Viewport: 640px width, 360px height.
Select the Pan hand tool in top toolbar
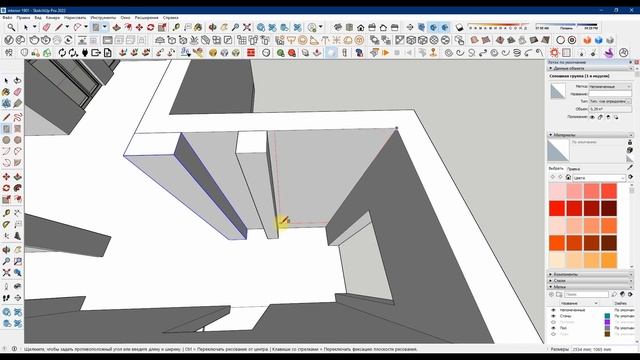coord(224,27)
